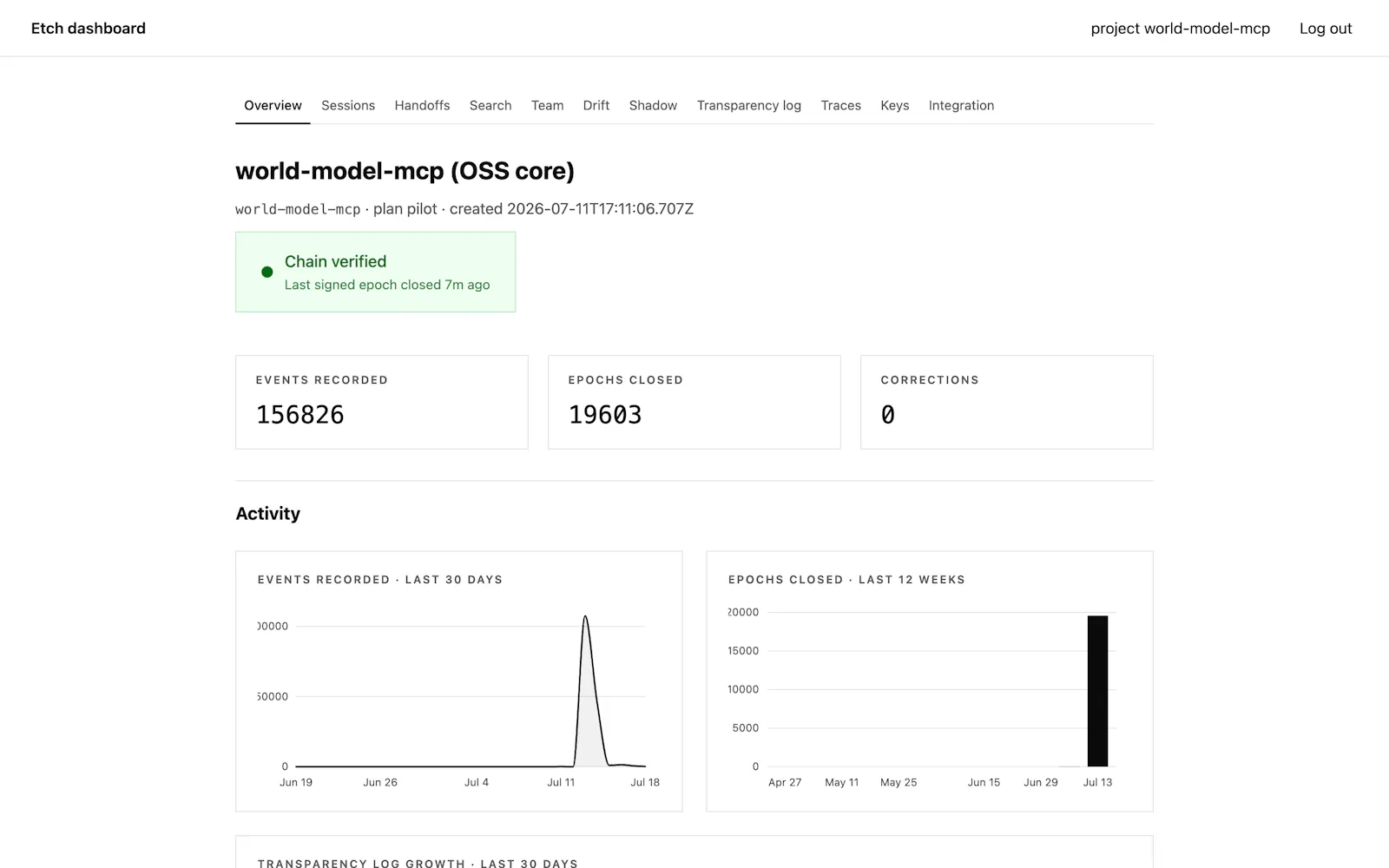1389x868 pixels.
Task: Click the Epochs Closed value 19603
Action: [605, 415]
